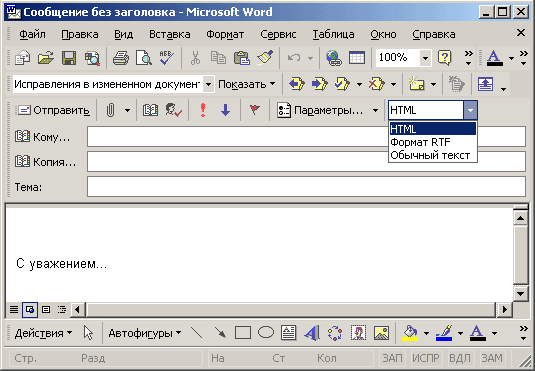Click the Копия... recipients button

[x=45, y=162]
